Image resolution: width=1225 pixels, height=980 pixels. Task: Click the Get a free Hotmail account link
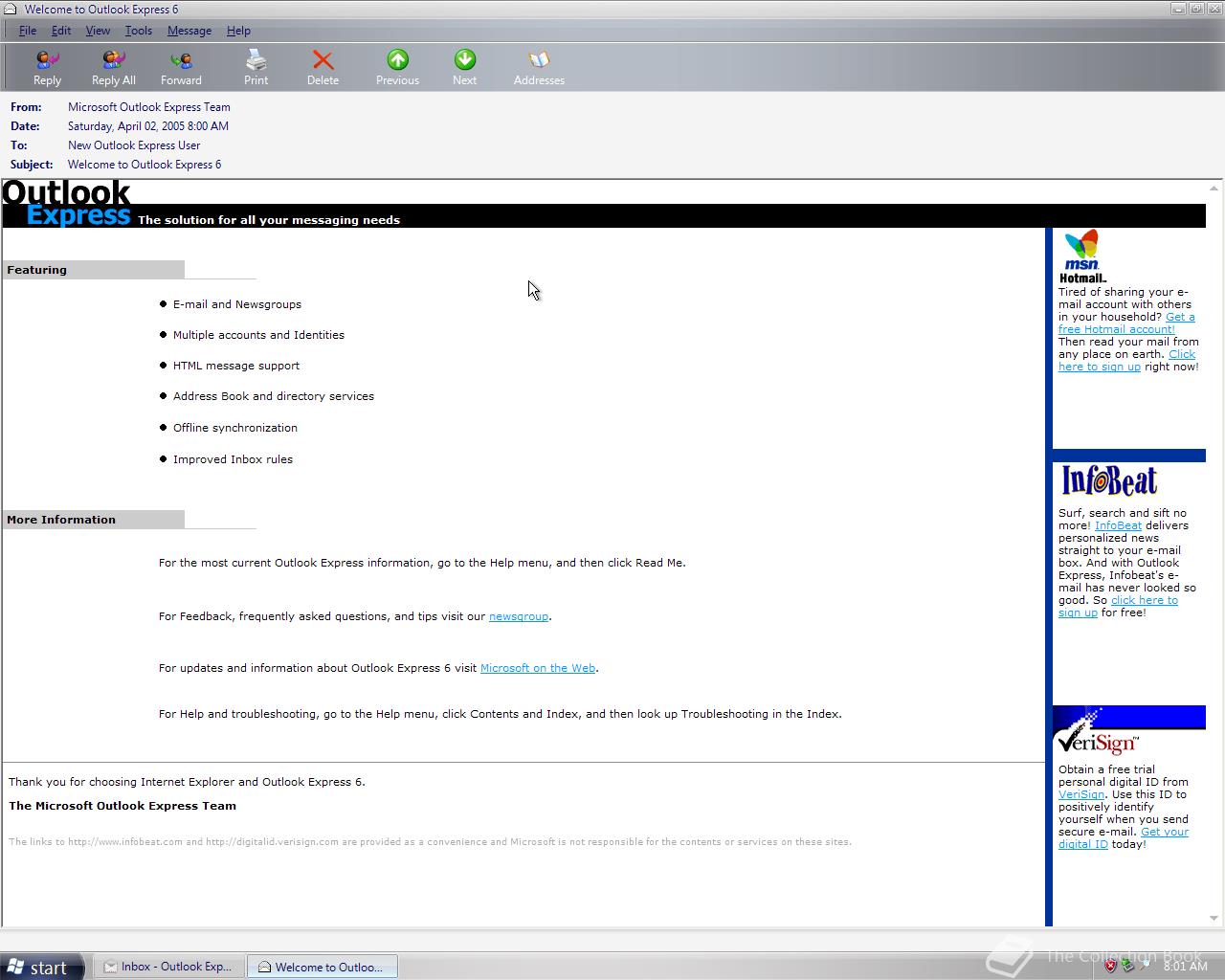[1125, 323]
